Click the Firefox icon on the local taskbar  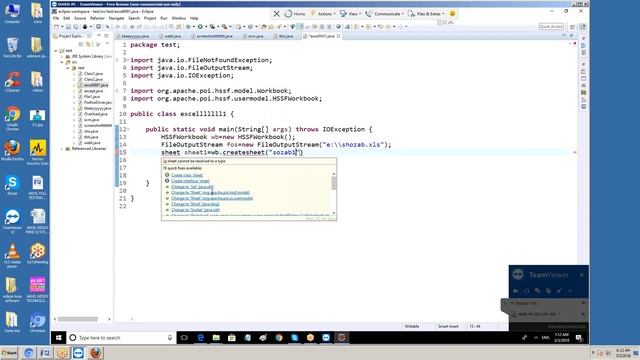click(x=96, y=353)
